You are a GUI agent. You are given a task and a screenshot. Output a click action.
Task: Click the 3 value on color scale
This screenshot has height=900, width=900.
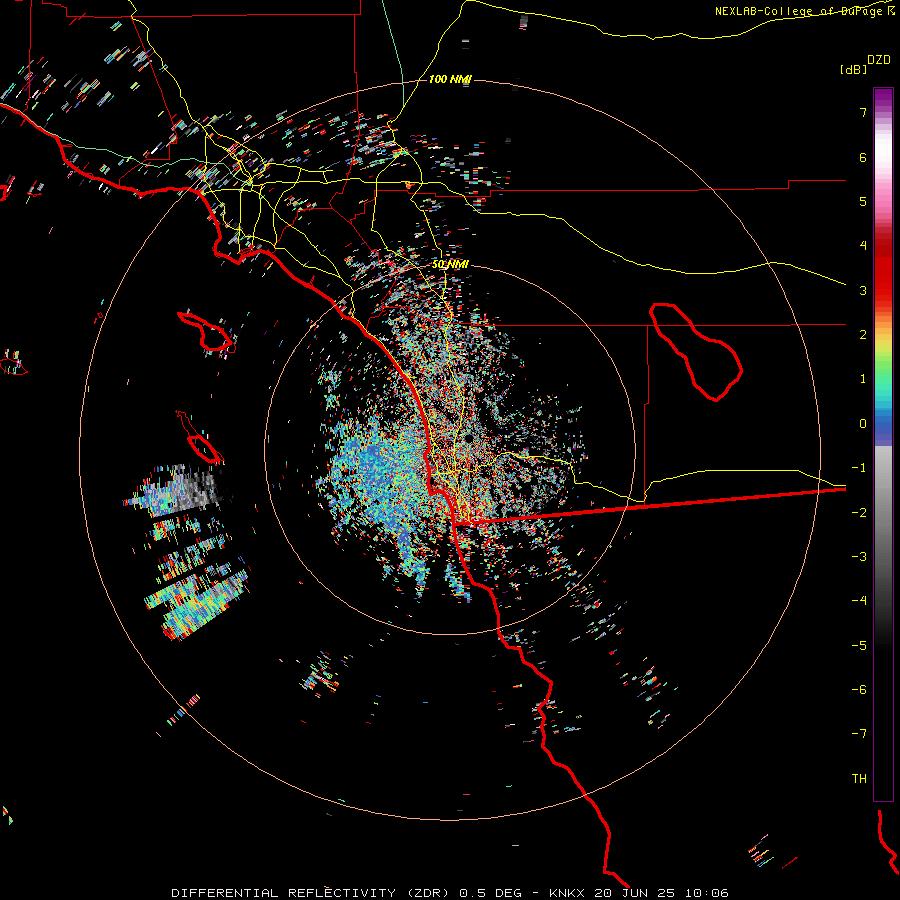(863, 290)
